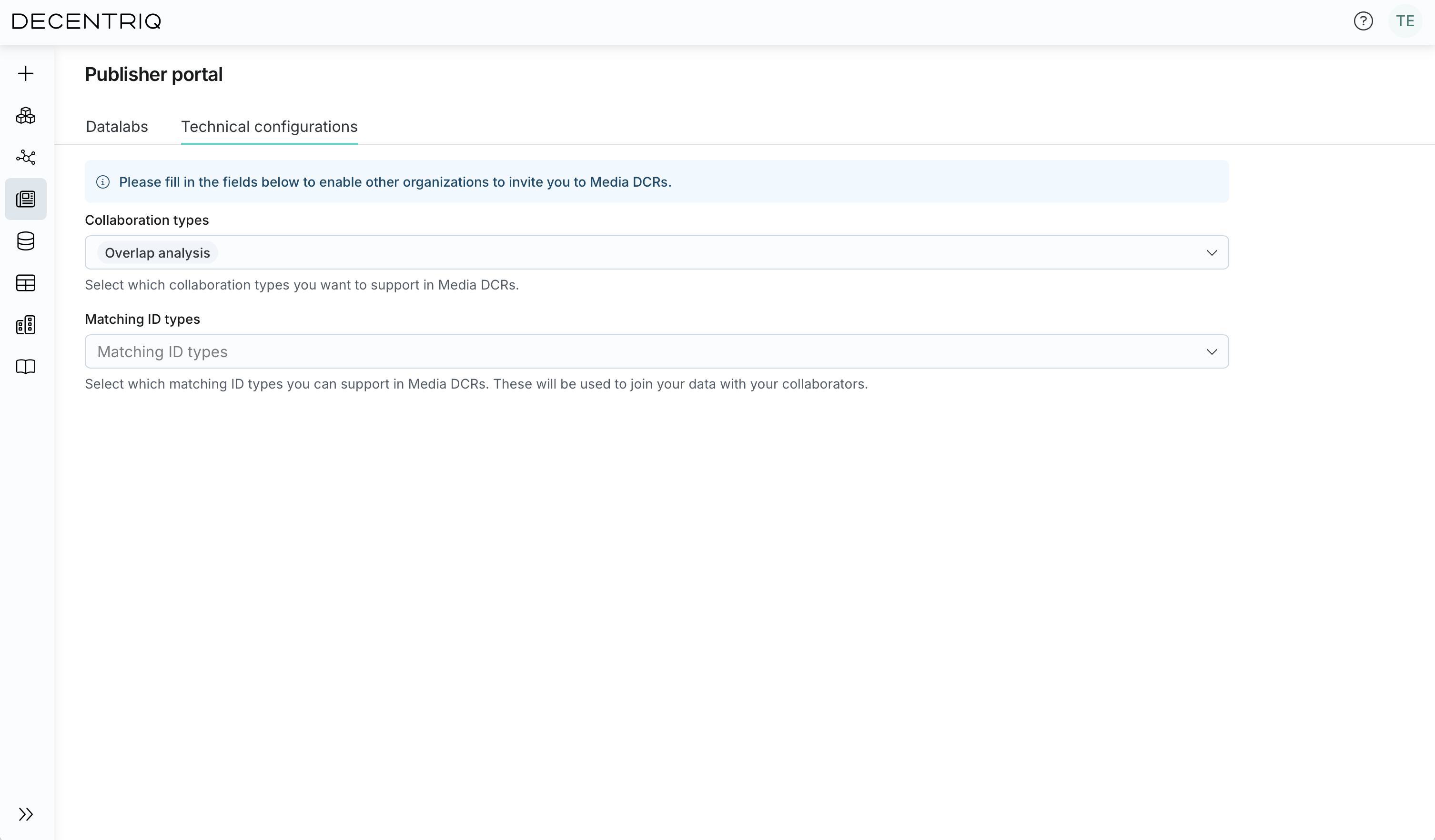Open the datasets database icon
This screenshot has height=840, width=1435.
pyautogui.click(x=26, y=241)
